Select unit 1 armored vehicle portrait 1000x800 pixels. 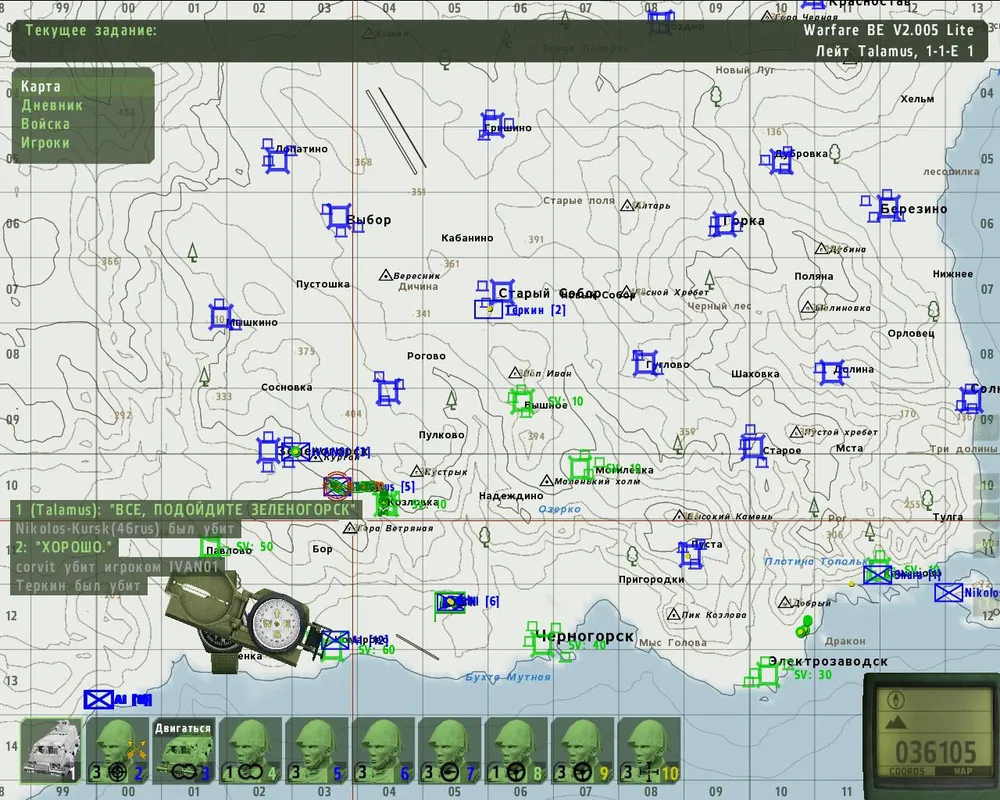coord(50,750)
